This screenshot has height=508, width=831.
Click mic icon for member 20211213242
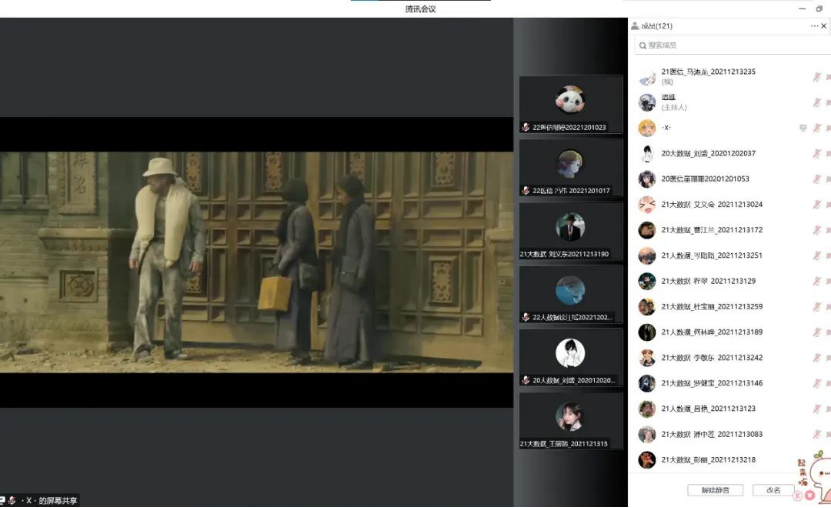[x=817, y=358]
